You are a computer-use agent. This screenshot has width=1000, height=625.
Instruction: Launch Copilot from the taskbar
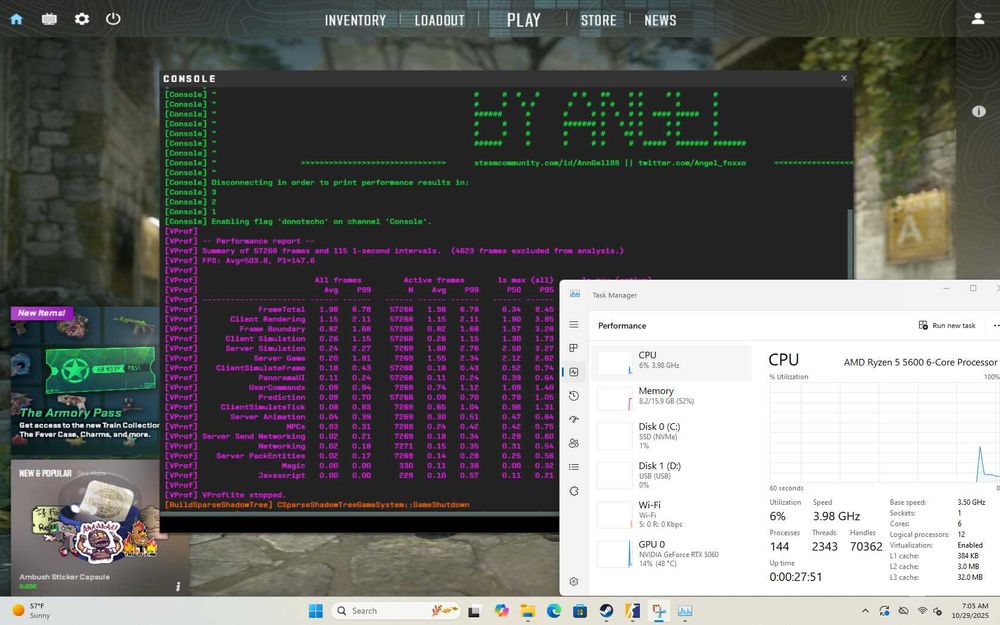(x=501, y=611)
